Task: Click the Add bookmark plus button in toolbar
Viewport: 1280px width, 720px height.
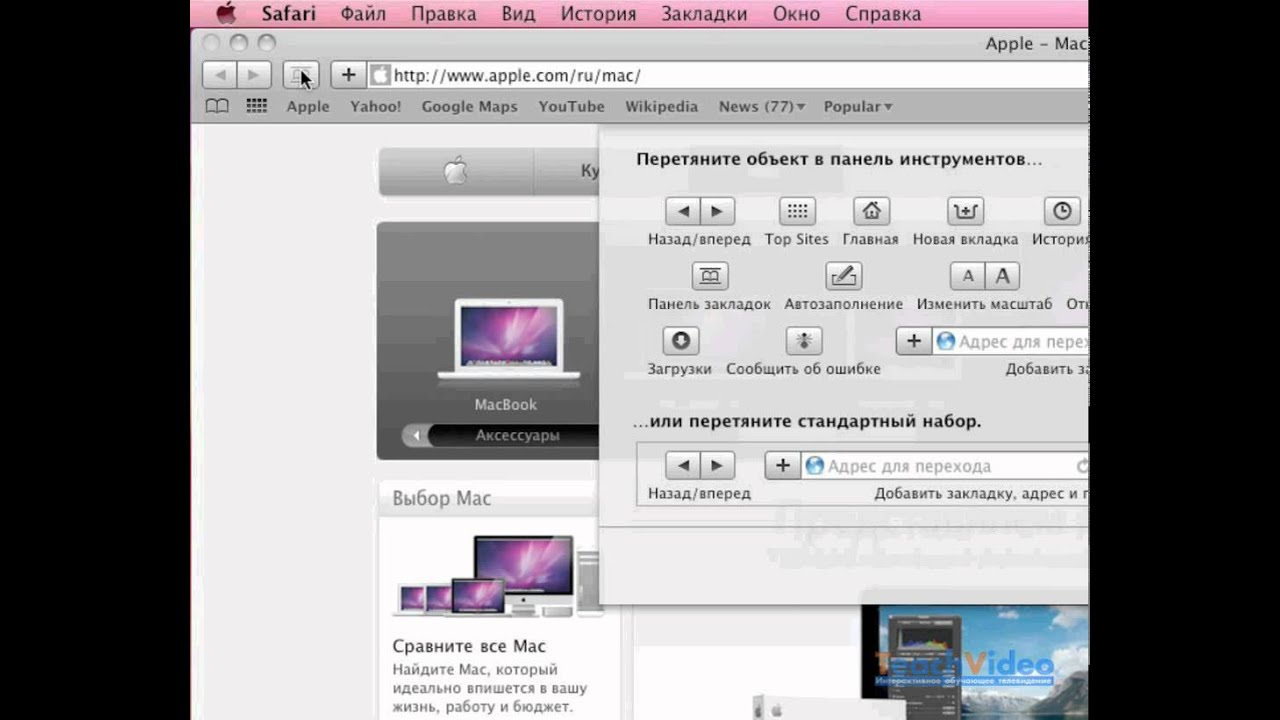Action: point(348,75)
